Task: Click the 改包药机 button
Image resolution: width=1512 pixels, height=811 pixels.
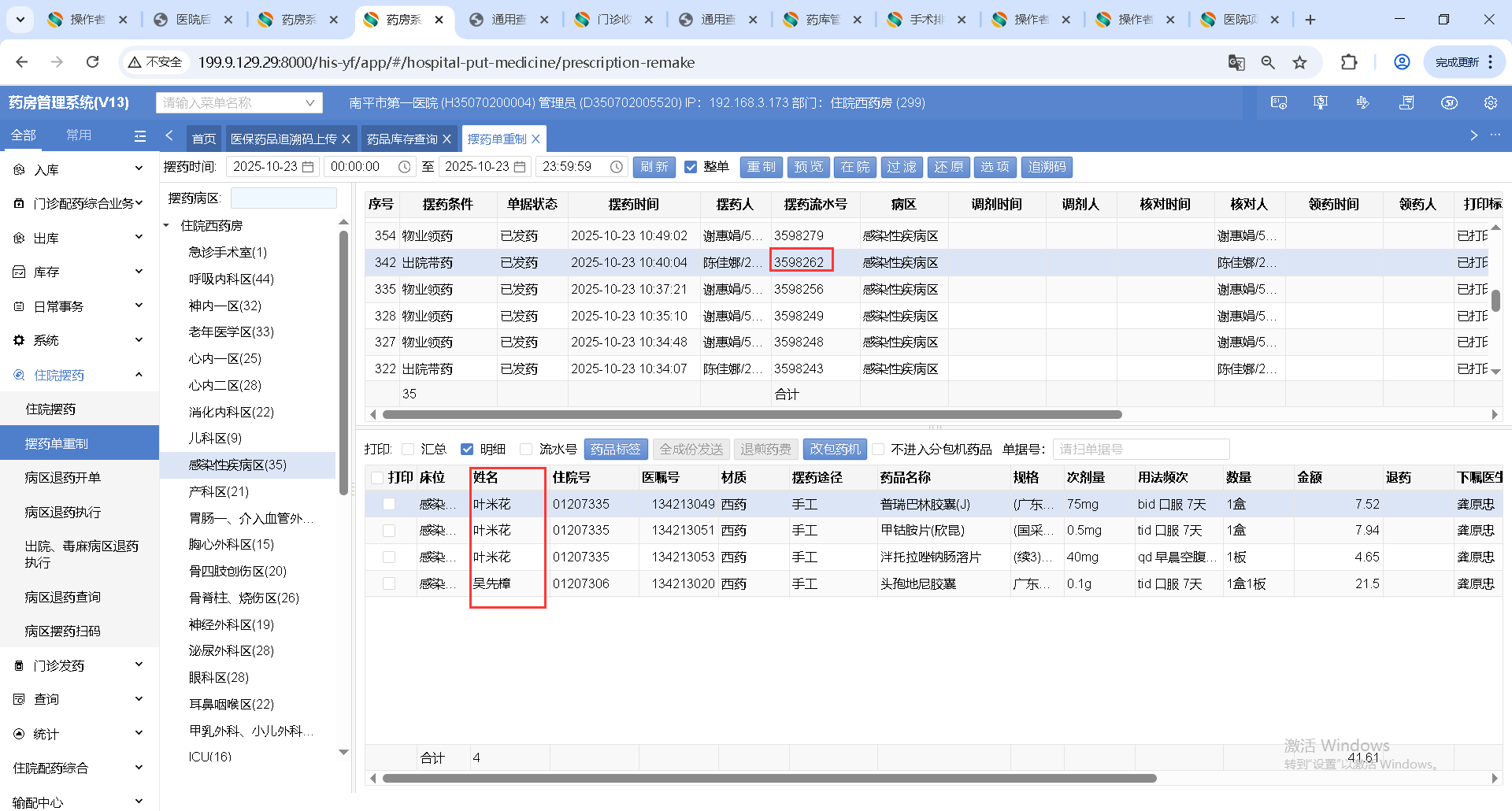Action: click(836, 450)
